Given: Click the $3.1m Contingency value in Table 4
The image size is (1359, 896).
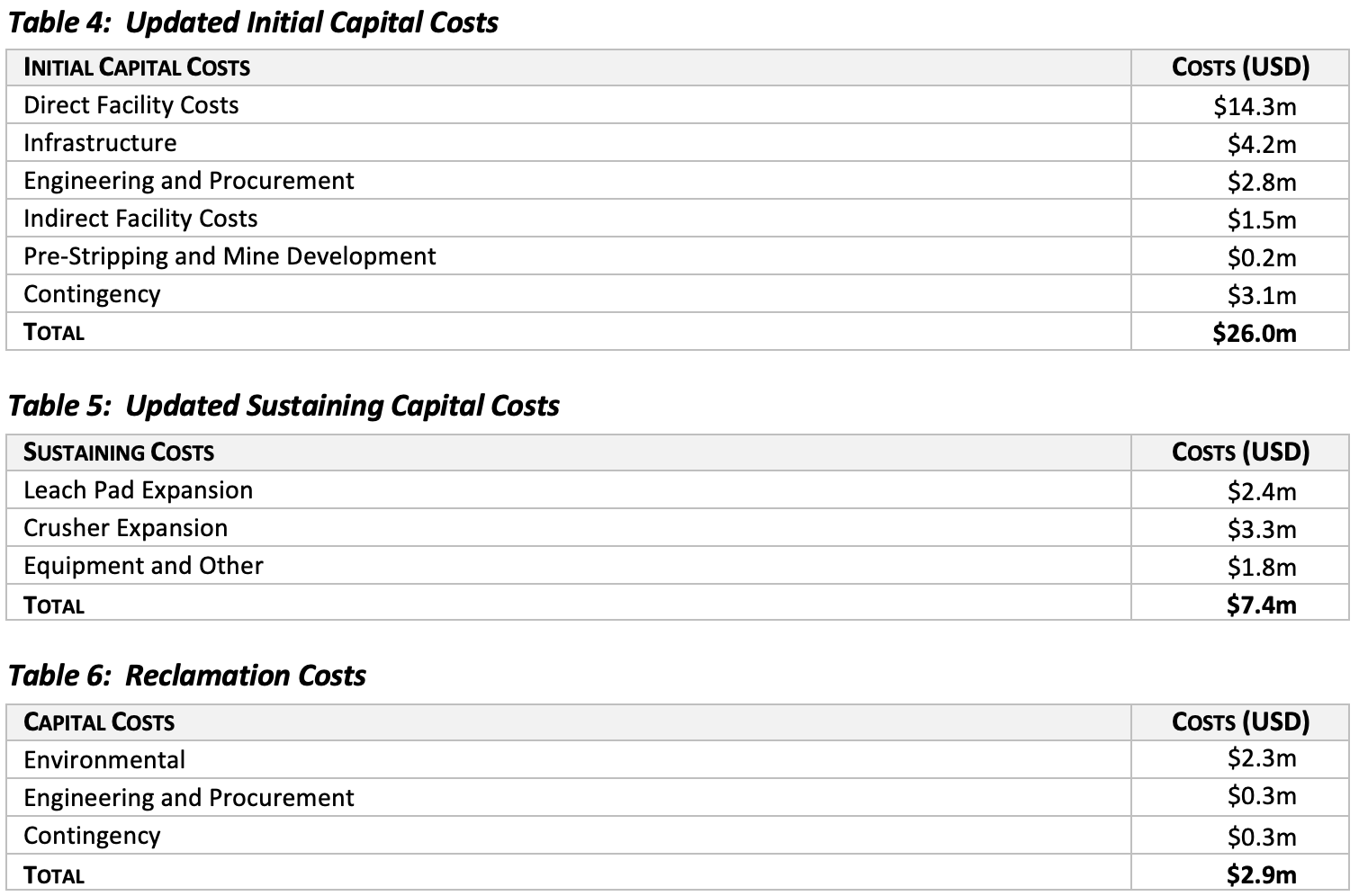Looking at the screenshot, I should point(1262,296).
